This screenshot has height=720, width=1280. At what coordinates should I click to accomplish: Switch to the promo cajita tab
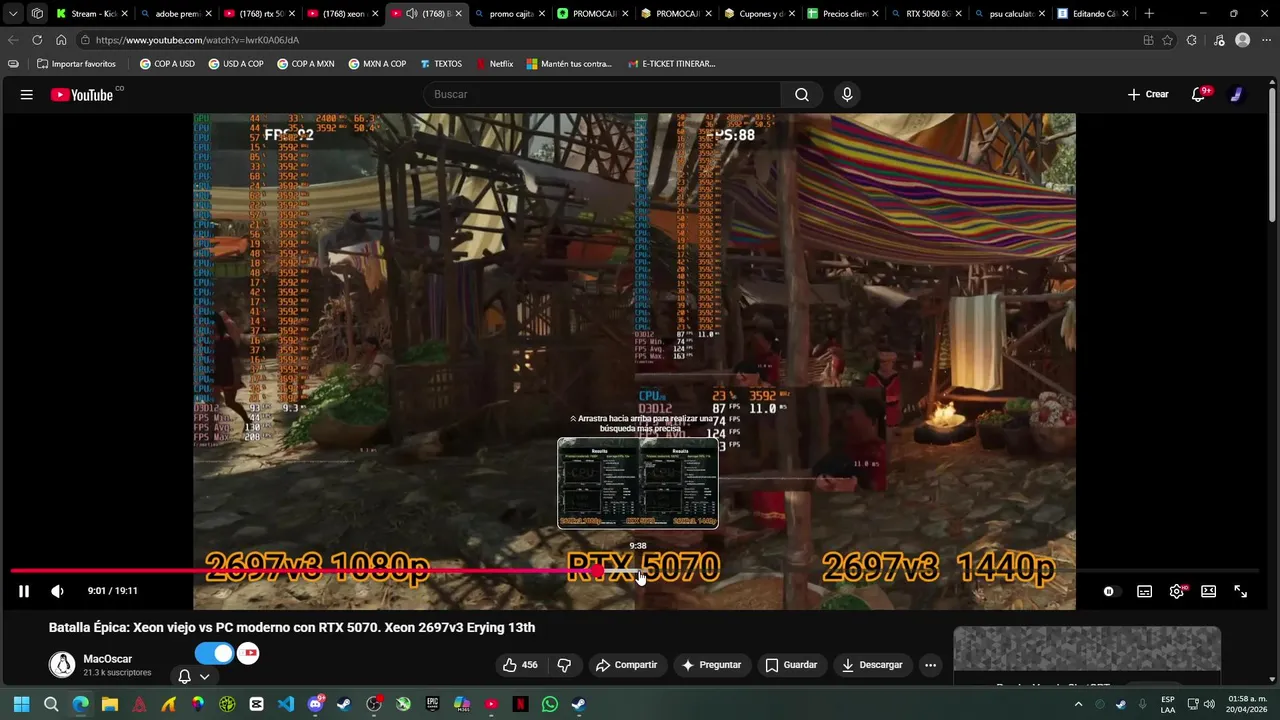point(509,14)
